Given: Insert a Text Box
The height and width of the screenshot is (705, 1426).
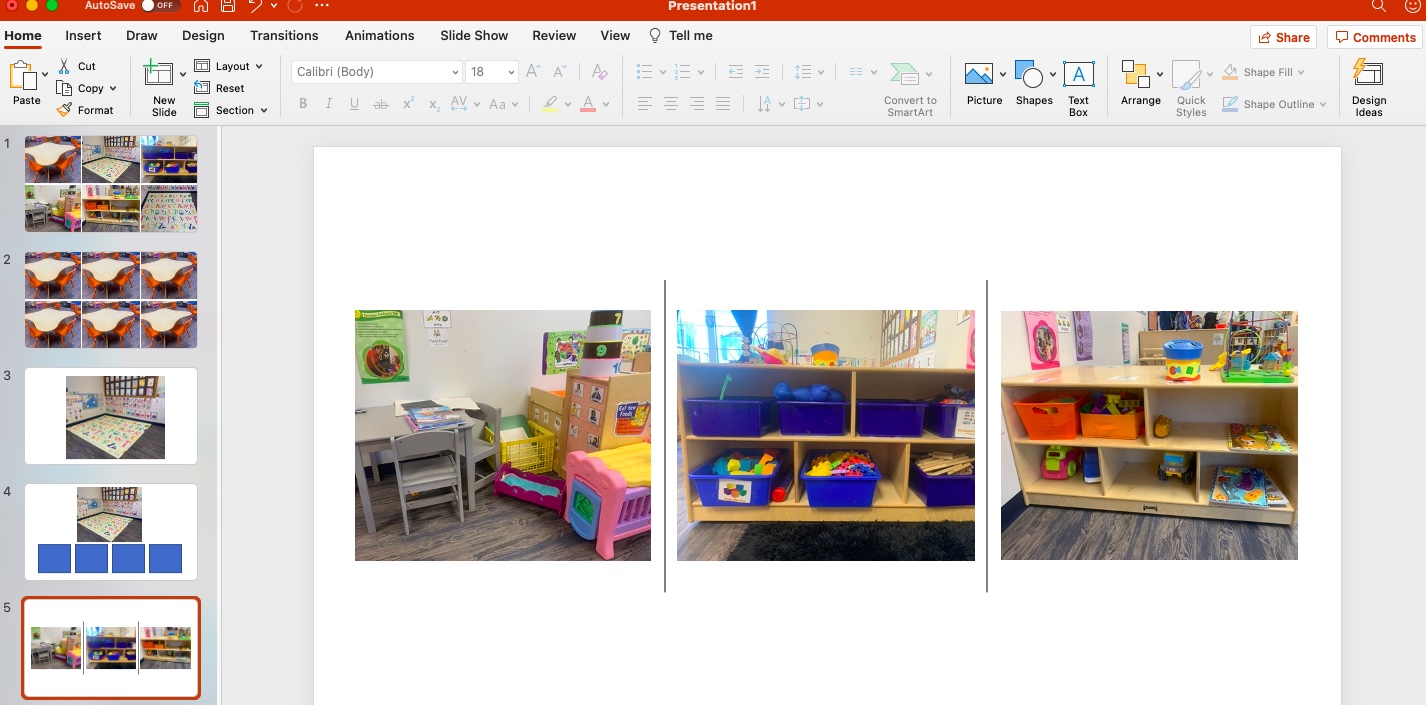Looking at the screenshot, I should 1078,85.
